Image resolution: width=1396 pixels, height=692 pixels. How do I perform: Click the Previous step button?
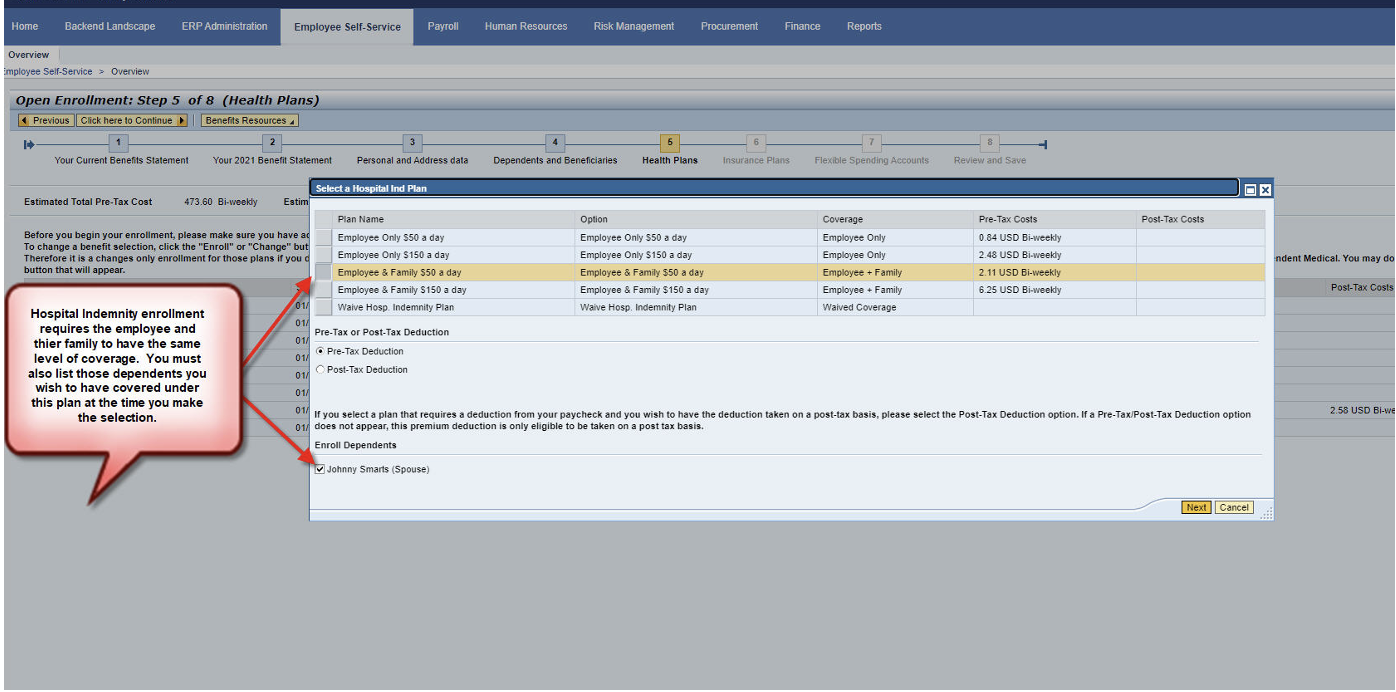[x=45, y=121]
